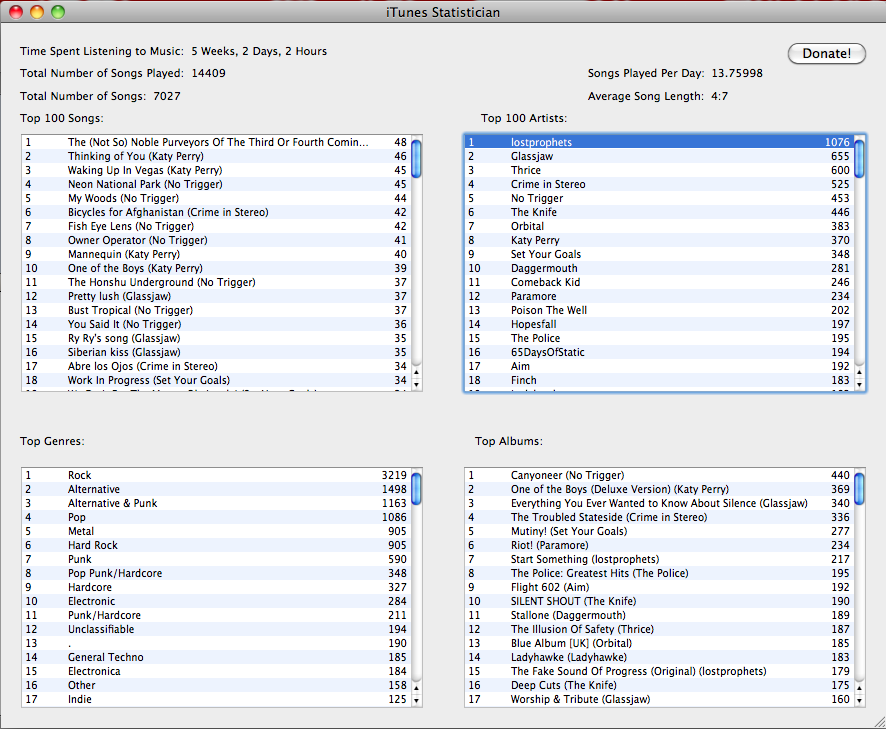The width and height of the screenshot is (886, 729).
Task: Click the Top Genres scroll down arrow
Action: click(x=416, y=701)
